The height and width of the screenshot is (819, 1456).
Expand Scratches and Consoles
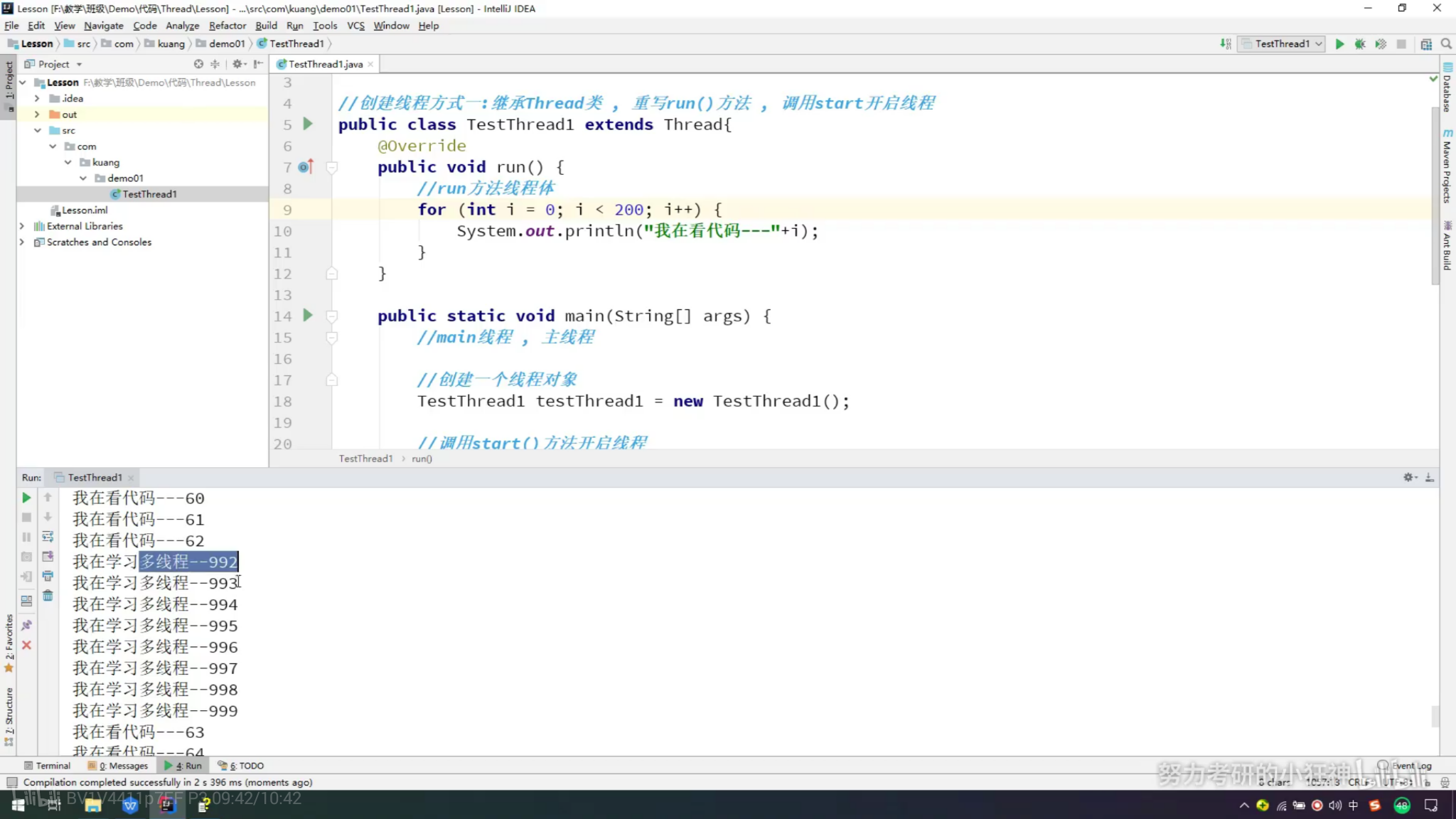(x=22, y=242)
